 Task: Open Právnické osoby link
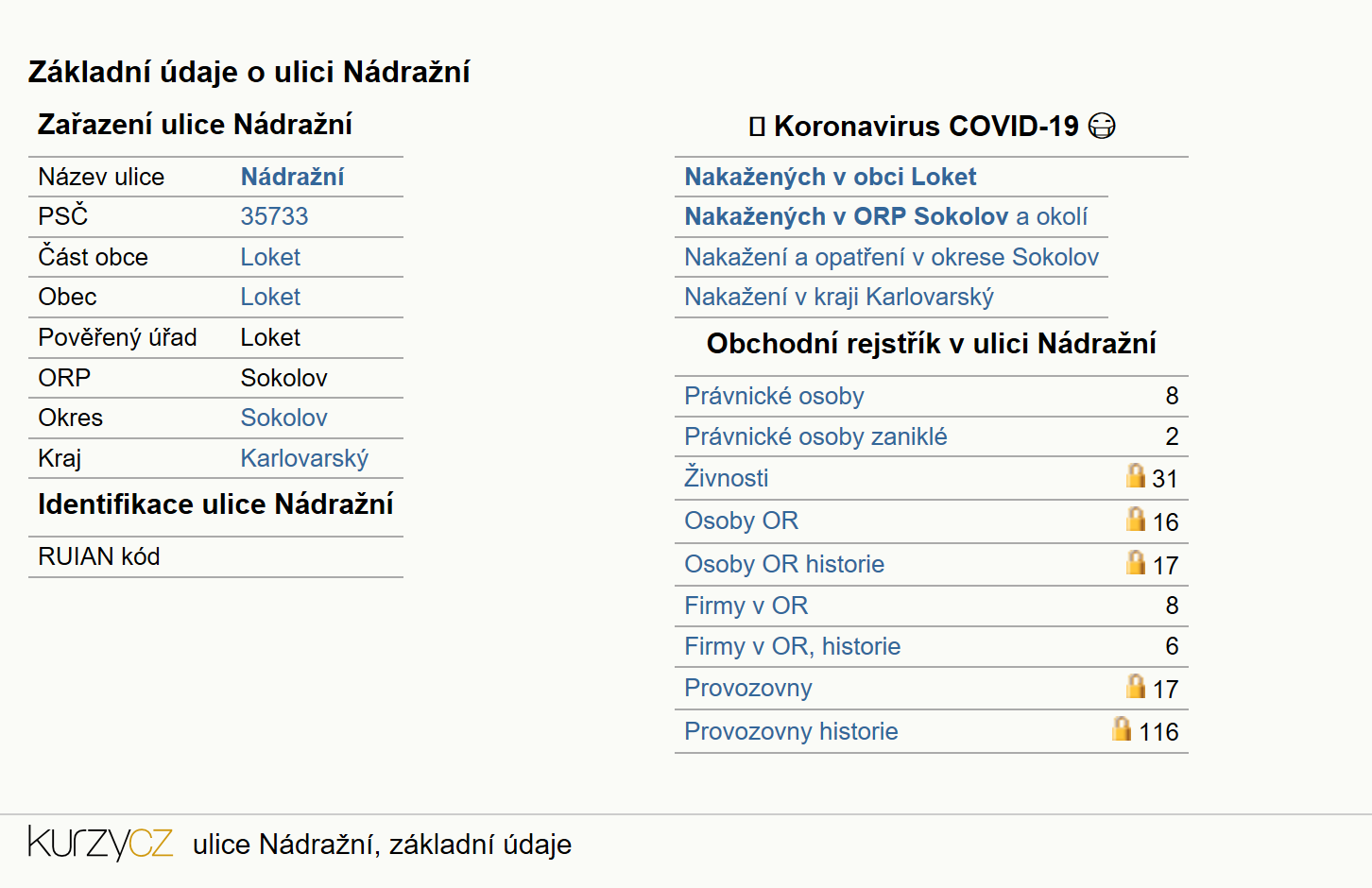(774, 396)
